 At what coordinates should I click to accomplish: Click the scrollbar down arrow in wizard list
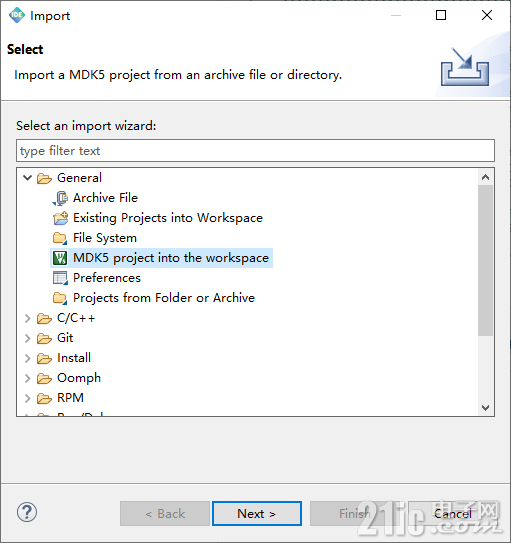tap(485, 408)
